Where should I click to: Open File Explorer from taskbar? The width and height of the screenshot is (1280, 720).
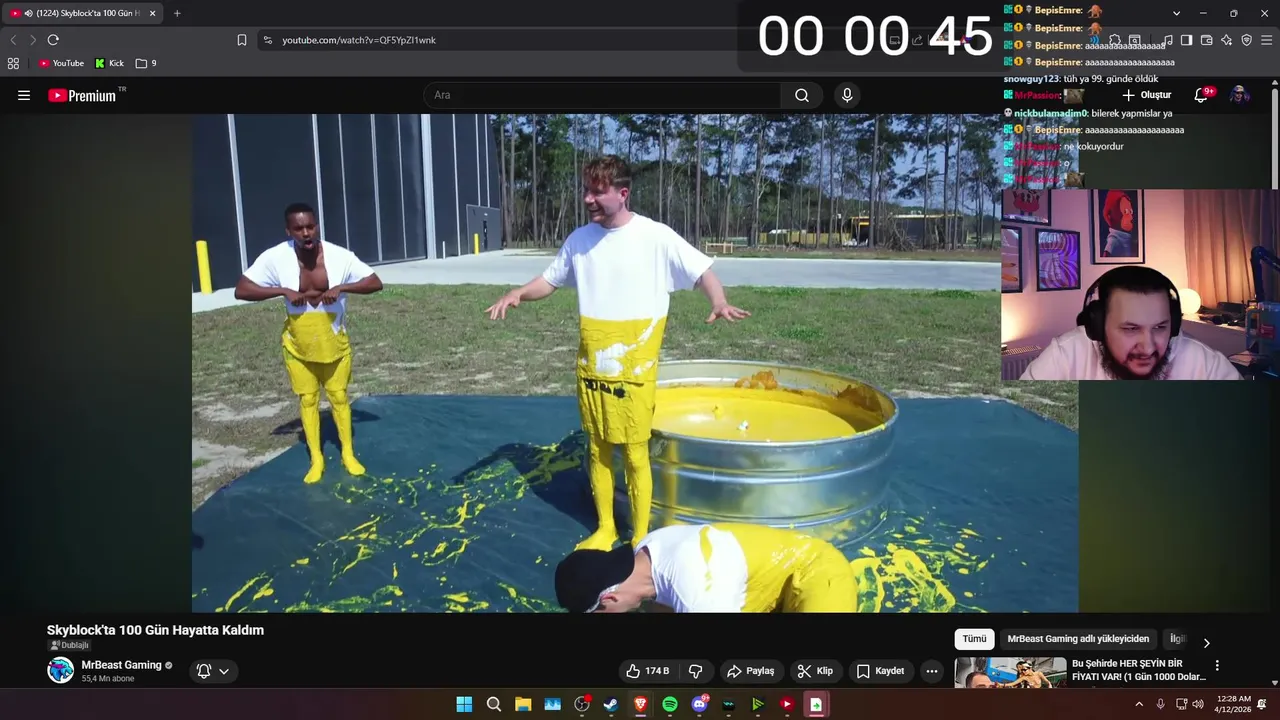[x=523, y=704]
